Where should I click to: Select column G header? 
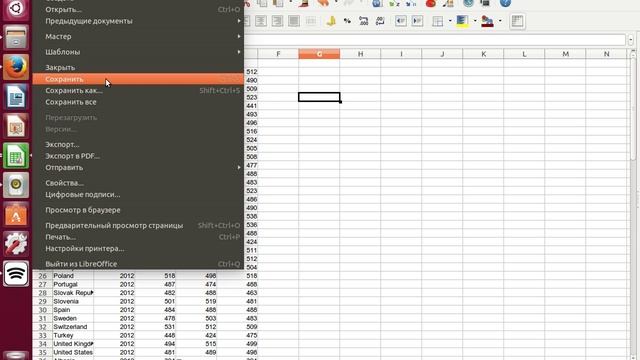click(319, 54)
